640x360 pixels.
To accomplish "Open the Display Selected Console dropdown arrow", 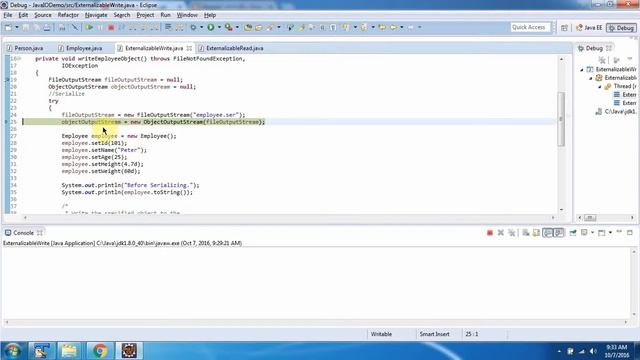I will pyautogui.click(x=593, y=233).
